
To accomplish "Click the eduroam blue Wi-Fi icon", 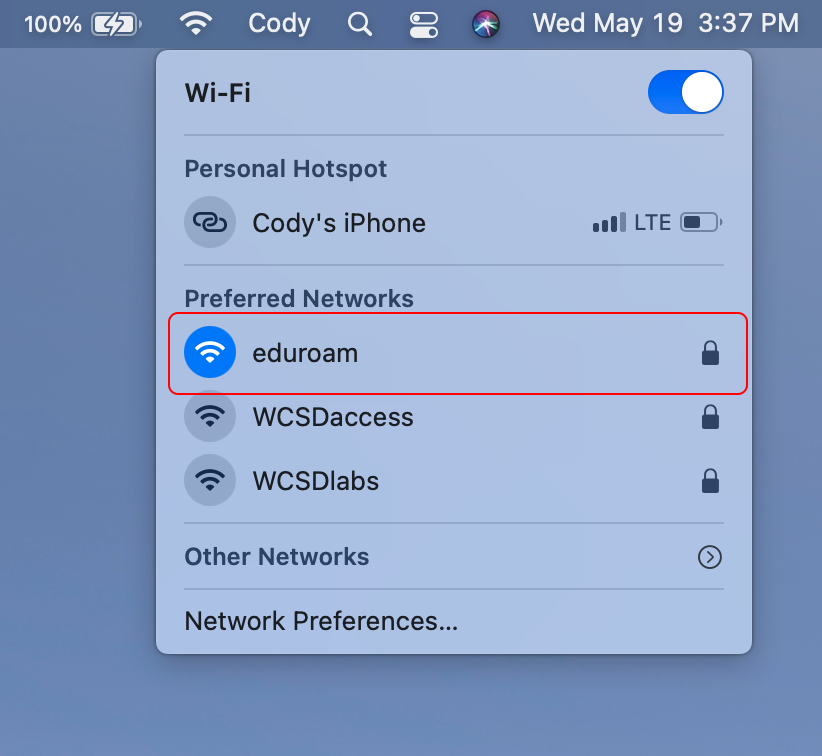I will tap(210, 352).
